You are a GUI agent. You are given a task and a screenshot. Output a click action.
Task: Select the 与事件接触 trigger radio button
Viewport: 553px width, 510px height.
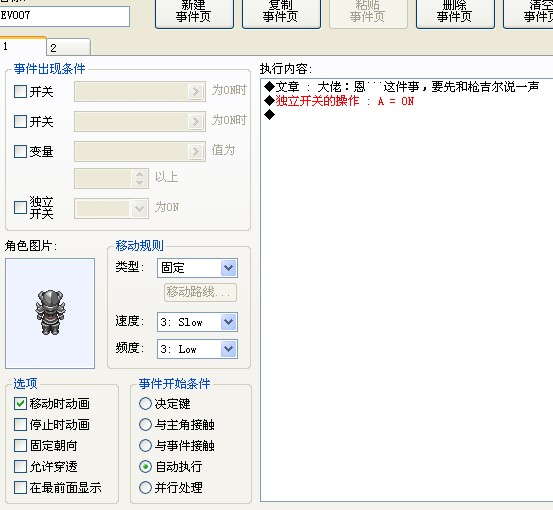(x=145, y=445)
